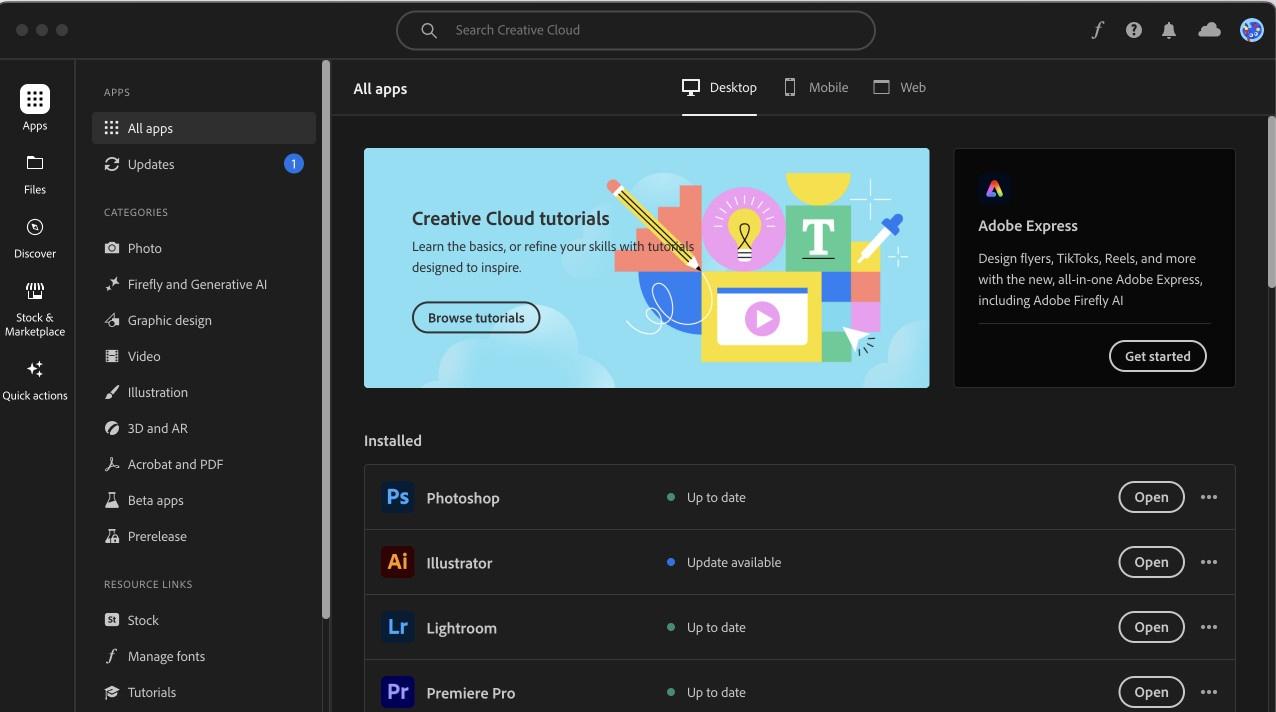Open Lightroom with its Open button
The width and height of the screenshot is (1276, 712).
click(1151, 627)
